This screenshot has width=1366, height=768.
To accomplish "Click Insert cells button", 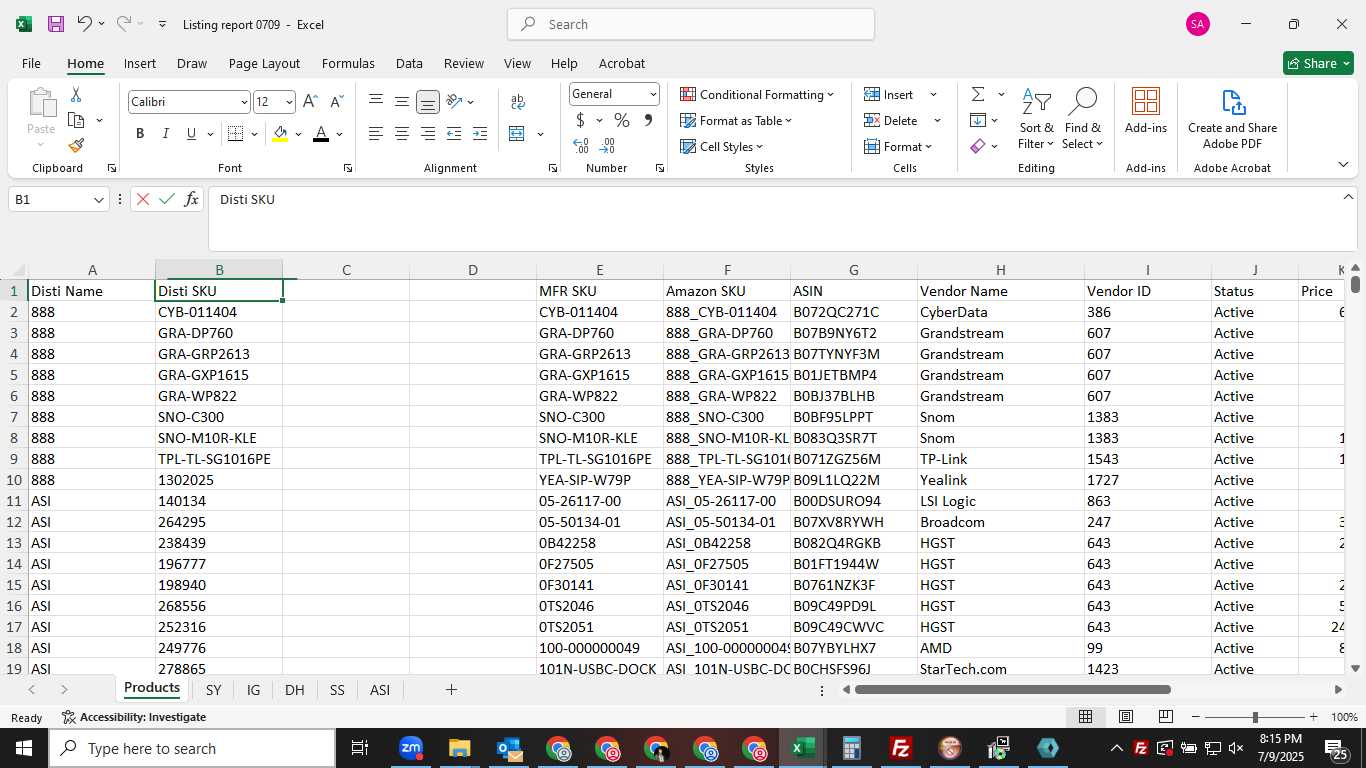I will click(x=890, y=94).
